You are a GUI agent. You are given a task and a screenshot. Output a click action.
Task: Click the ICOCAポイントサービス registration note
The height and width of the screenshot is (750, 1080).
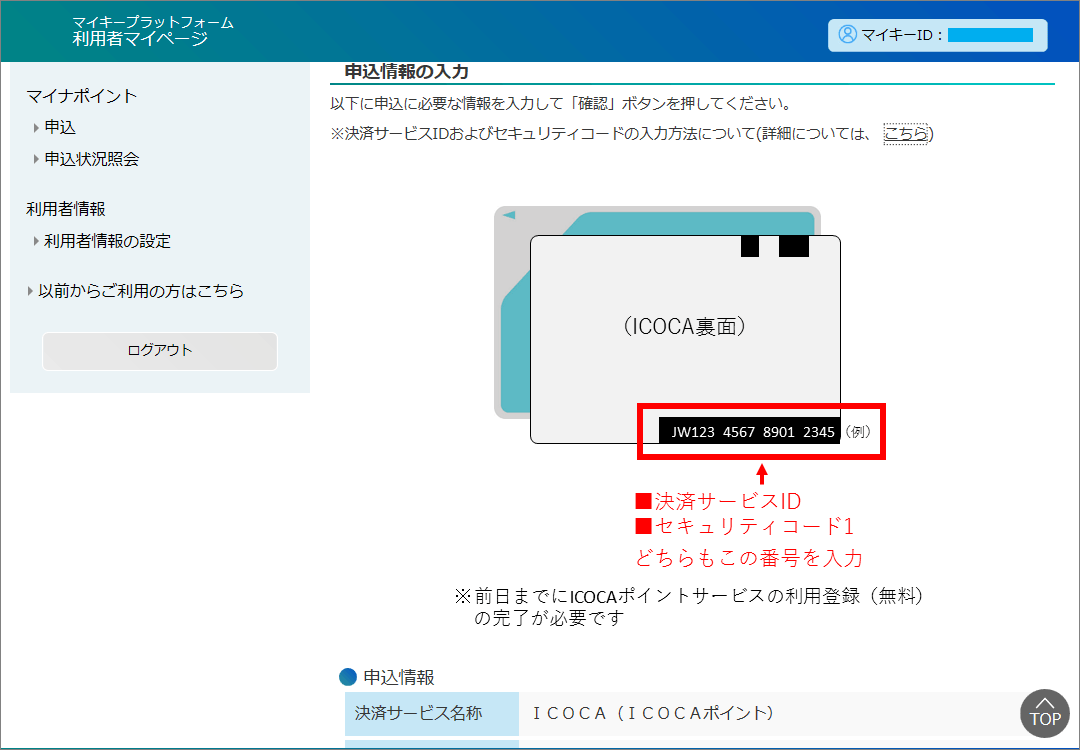[688, 607]
